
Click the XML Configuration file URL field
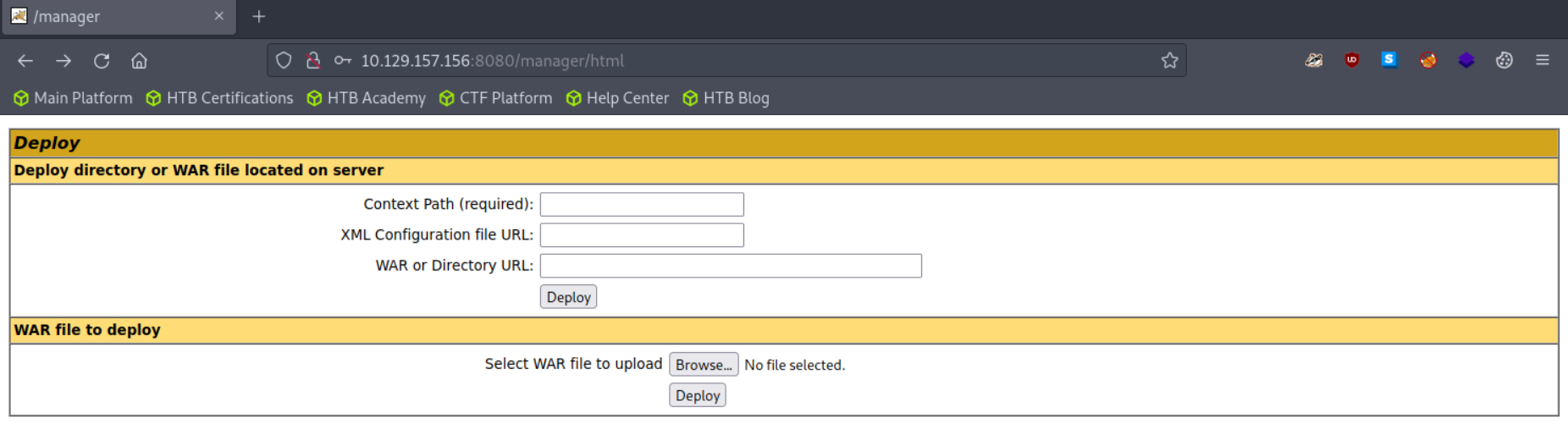coord(642,234)
